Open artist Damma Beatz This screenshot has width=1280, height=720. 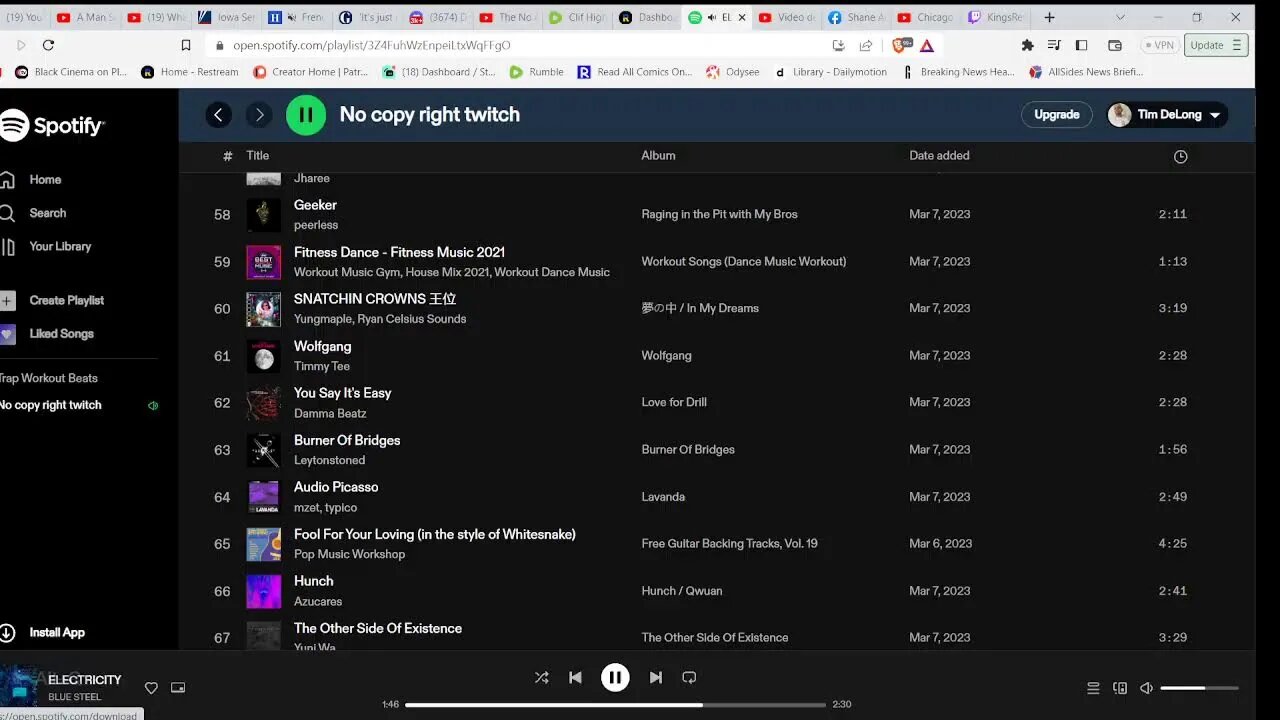point(330,414)
